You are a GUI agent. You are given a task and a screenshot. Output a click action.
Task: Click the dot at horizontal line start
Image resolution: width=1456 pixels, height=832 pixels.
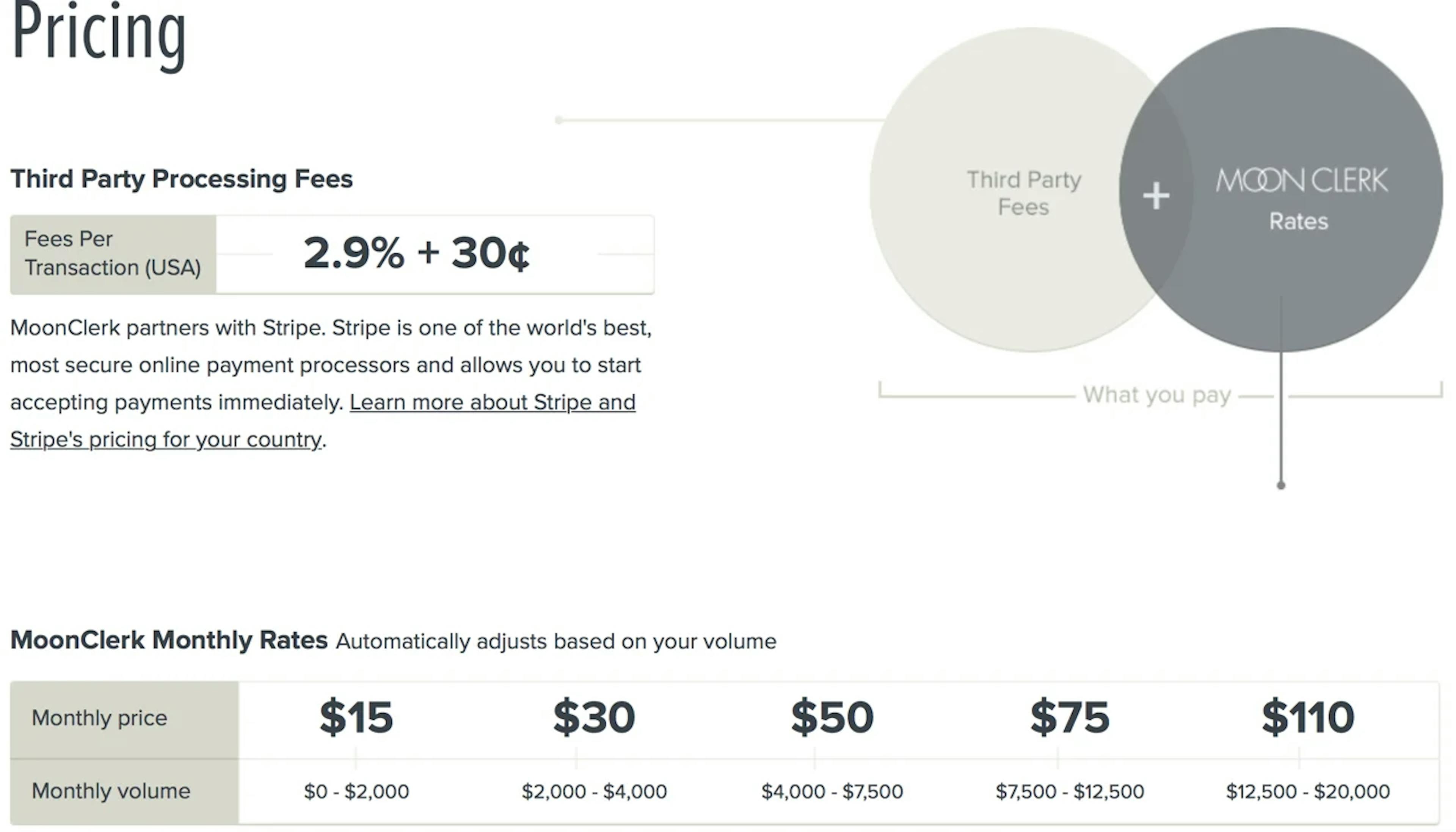(559, 120)
